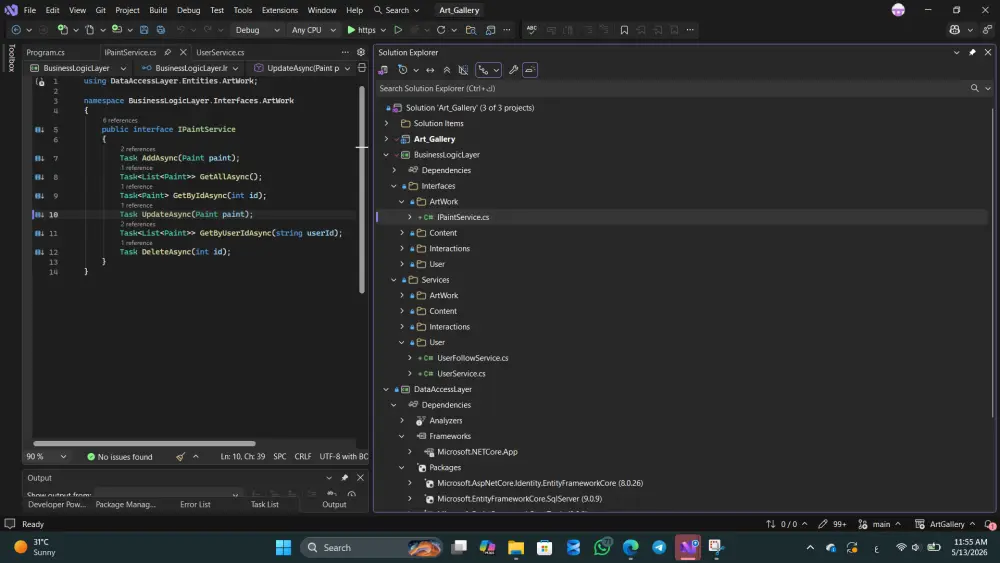Open the Build menu

click(158, 10)
